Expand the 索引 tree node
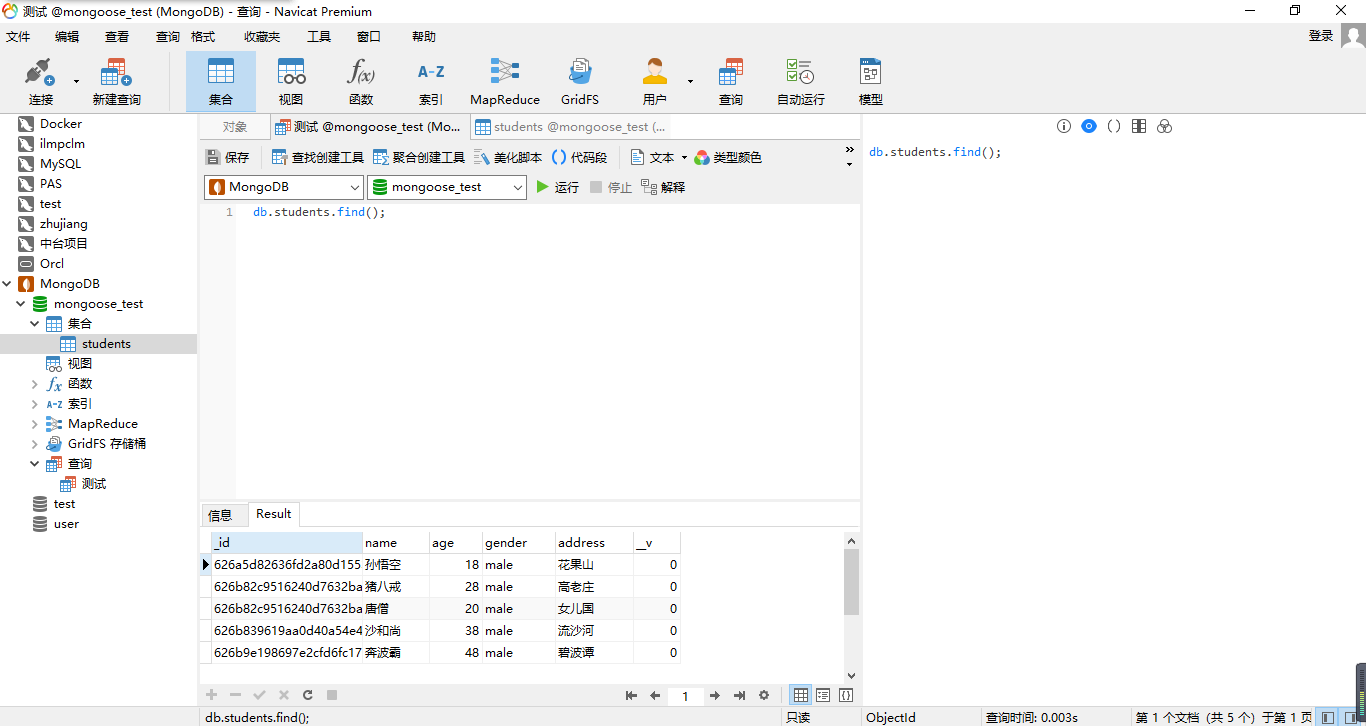 35,404
